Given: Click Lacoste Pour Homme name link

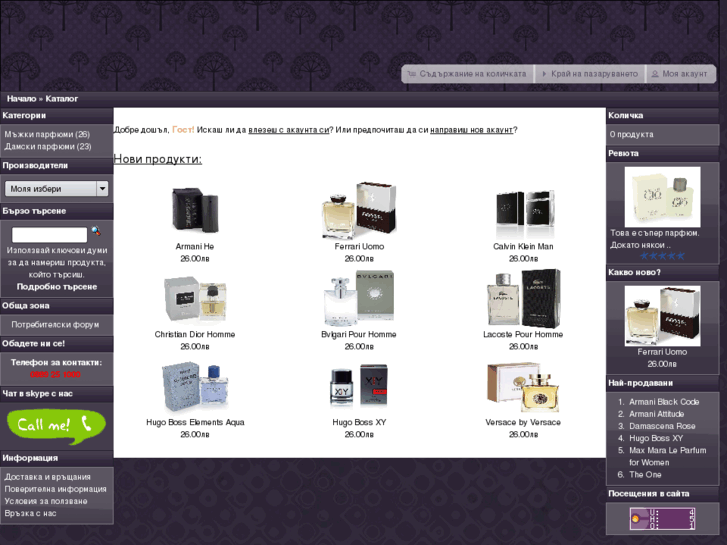Looking at the screenshot, I should [x=523, y=334].
